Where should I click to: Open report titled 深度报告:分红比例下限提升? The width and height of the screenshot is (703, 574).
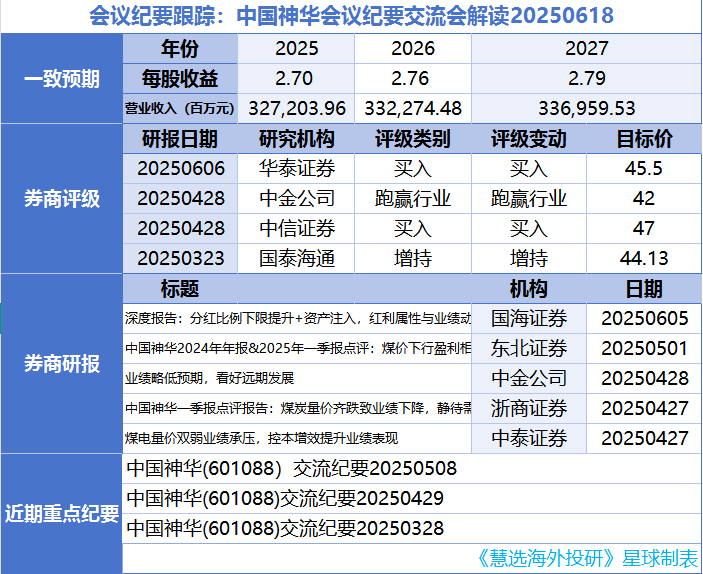pos(297,318)
